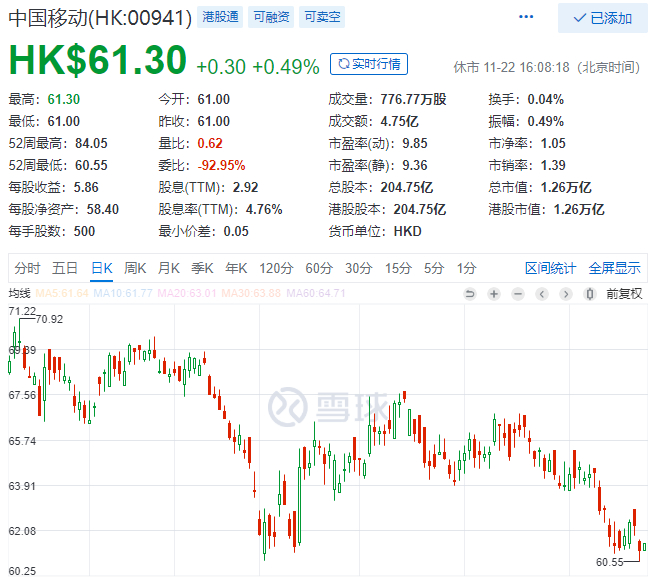This screenshot has height=577, width=652.
Task: Click the 60.55 low marker on chart
Action: (x=610, y=562)
